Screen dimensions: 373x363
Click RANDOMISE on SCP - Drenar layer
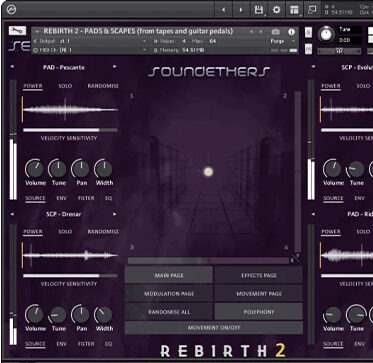(103, 232)
